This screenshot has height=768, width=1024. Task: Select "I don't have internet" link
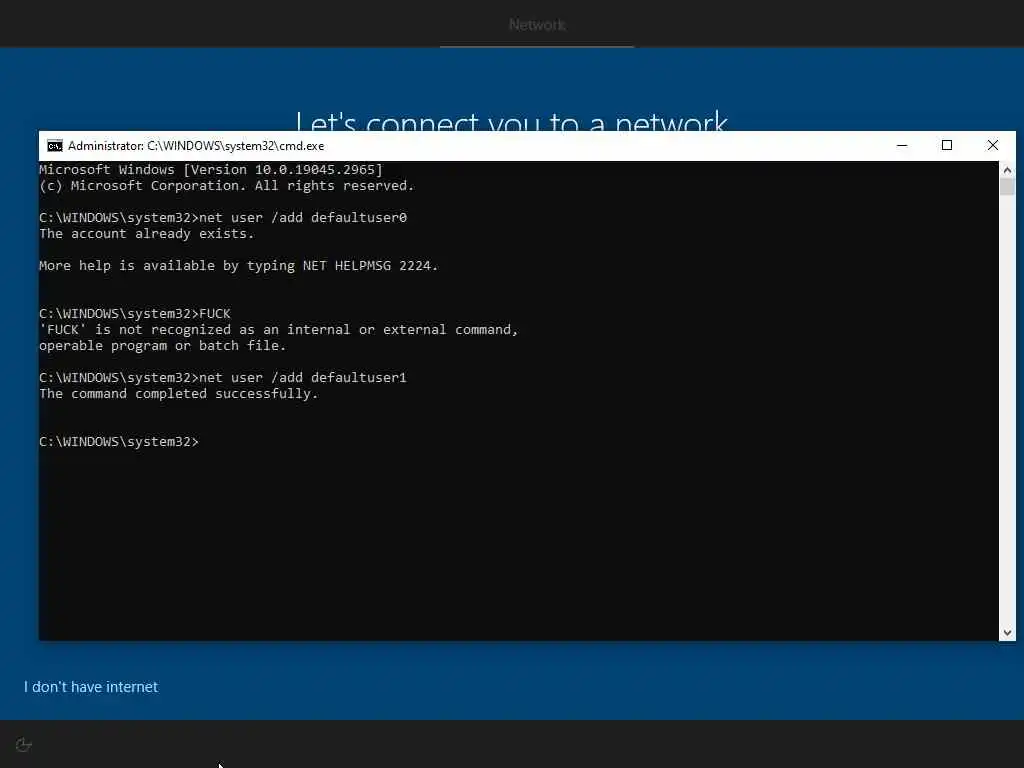pyautogui.click(x=91, y=687)
